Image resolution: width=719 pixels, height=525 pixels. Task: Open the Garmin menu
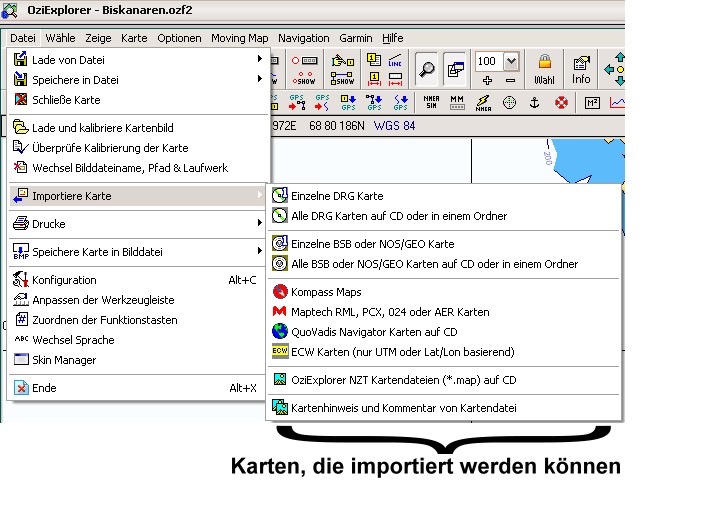[356, 38]
